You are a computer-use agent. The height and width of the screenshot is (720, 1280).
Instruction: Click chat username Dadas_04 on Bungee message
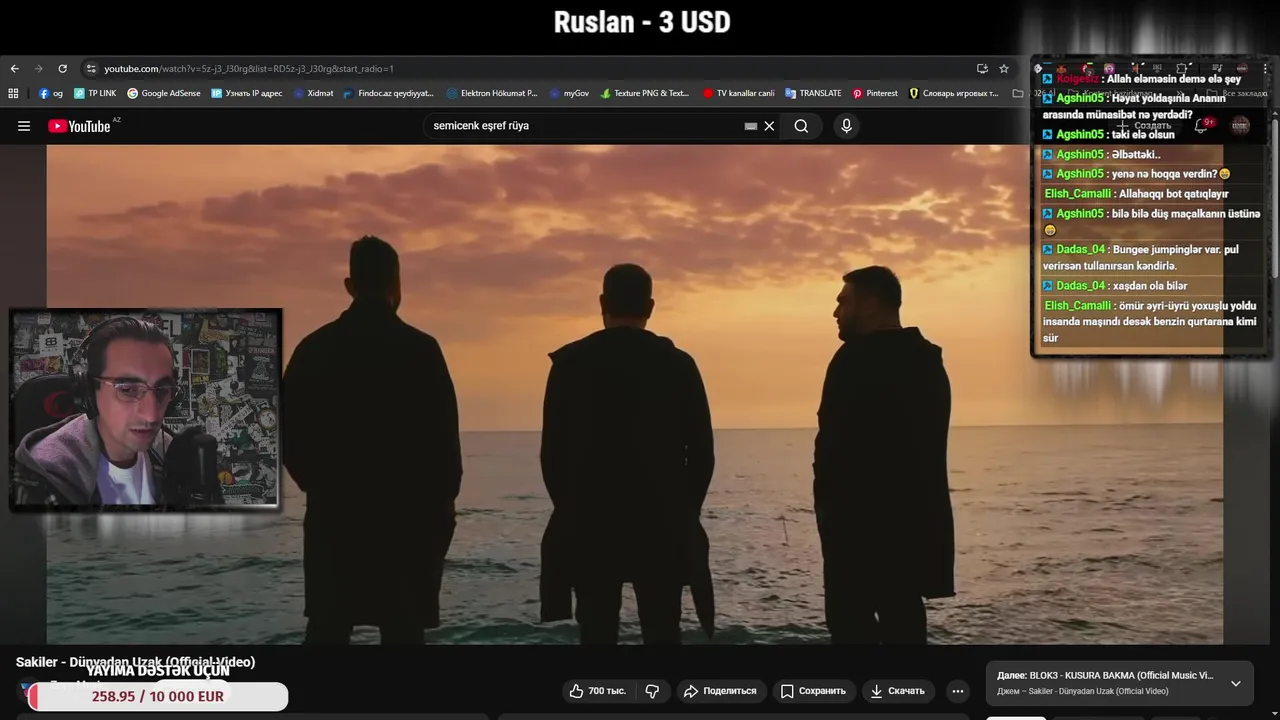click(x=1080, y=249)
